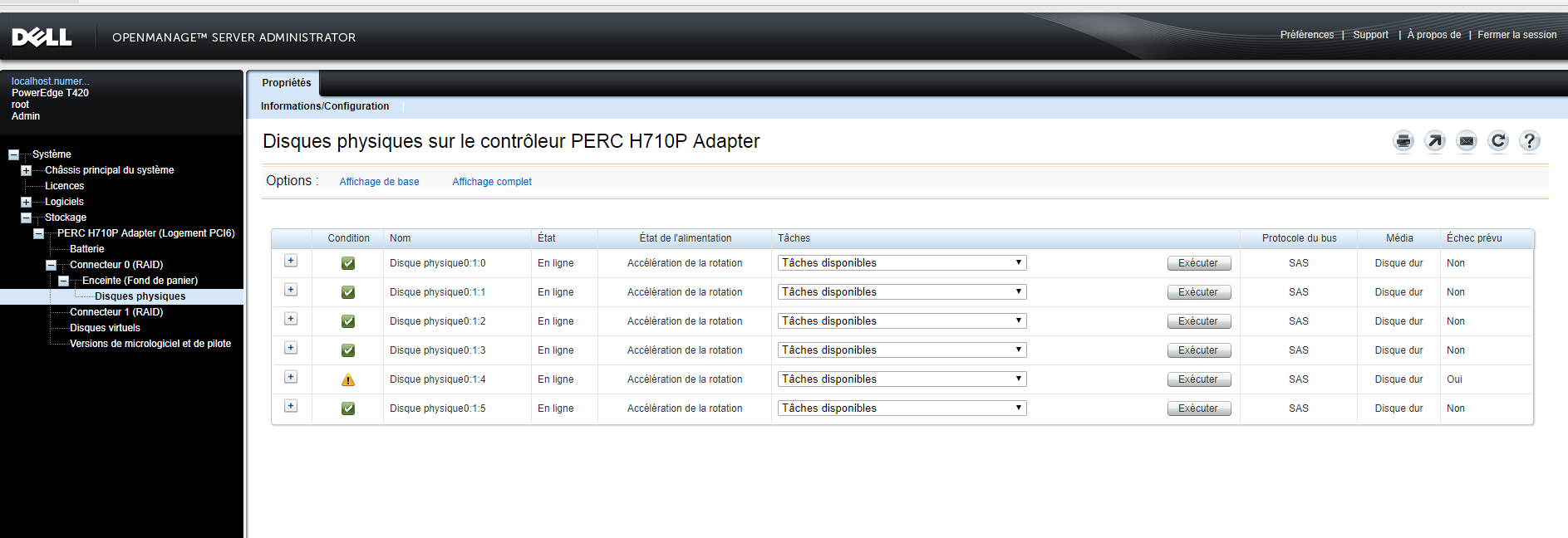Image resolution: width=1568 pixels, height=538 pixels.
Task: Expand row details for Disque physique0:1:1
Action: click(x=291, y=290)
